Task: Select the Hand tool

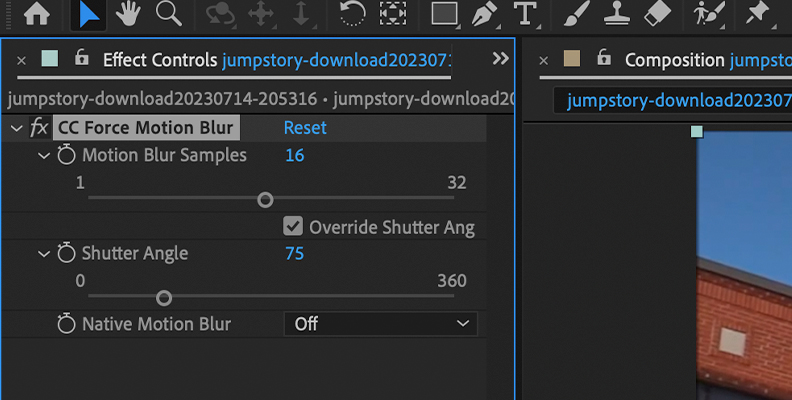Action: coord(128,13)
